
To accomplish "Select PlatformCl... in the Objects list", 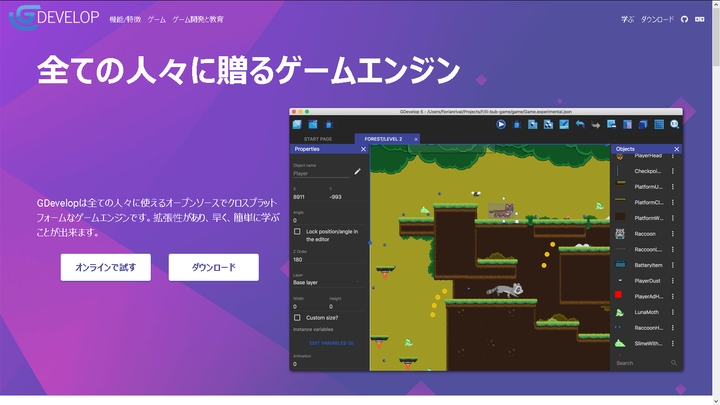I will pos(649,202).
